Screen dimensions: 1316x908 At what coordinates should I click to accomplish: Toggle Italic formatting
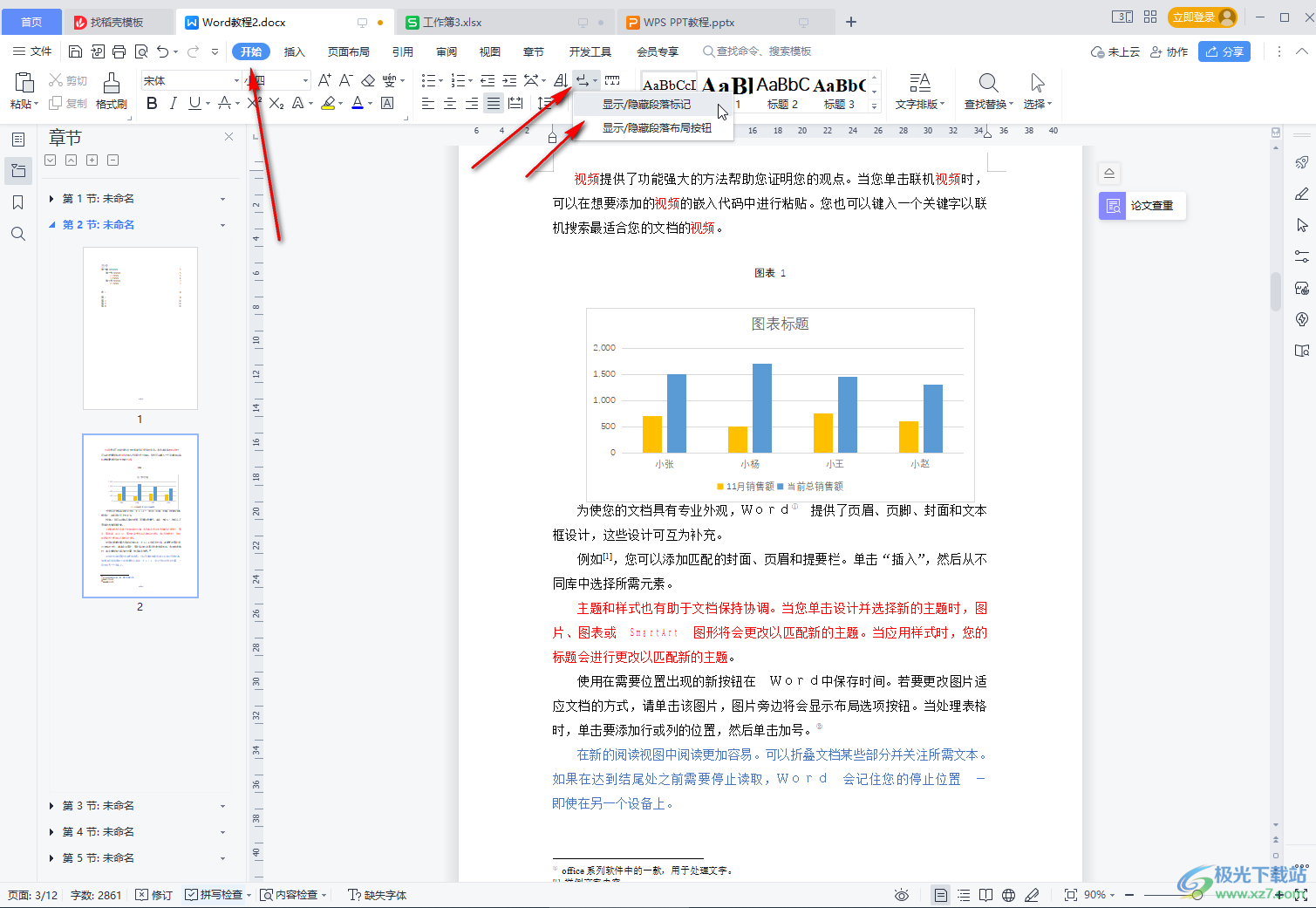point(173,103)
